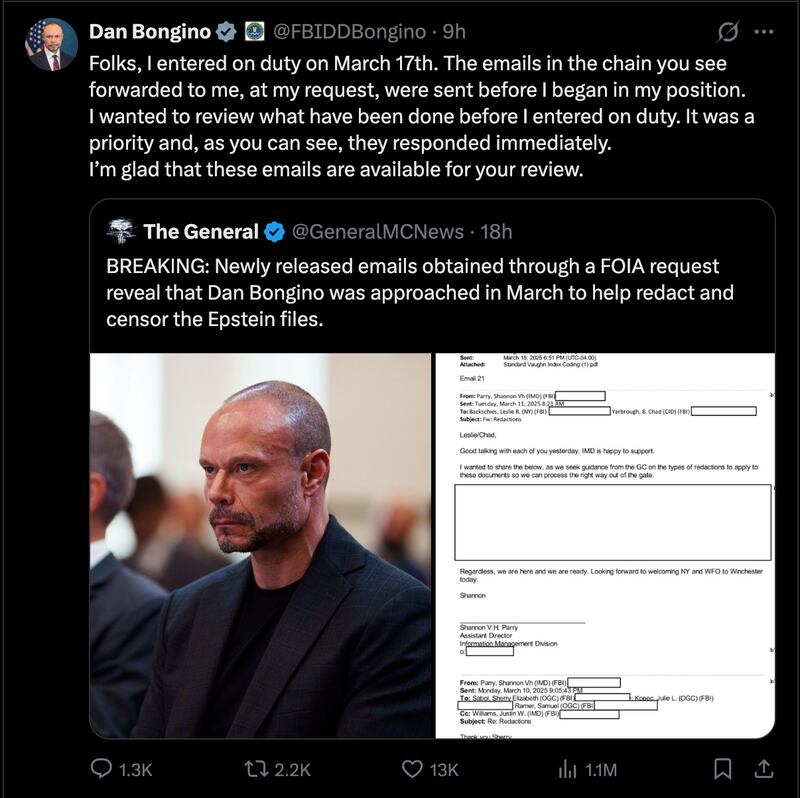Click the FBI affiliation badge next to Bongino's name
Image resolution: width=800 pixels, height=798 pixels.
[253, 30]
